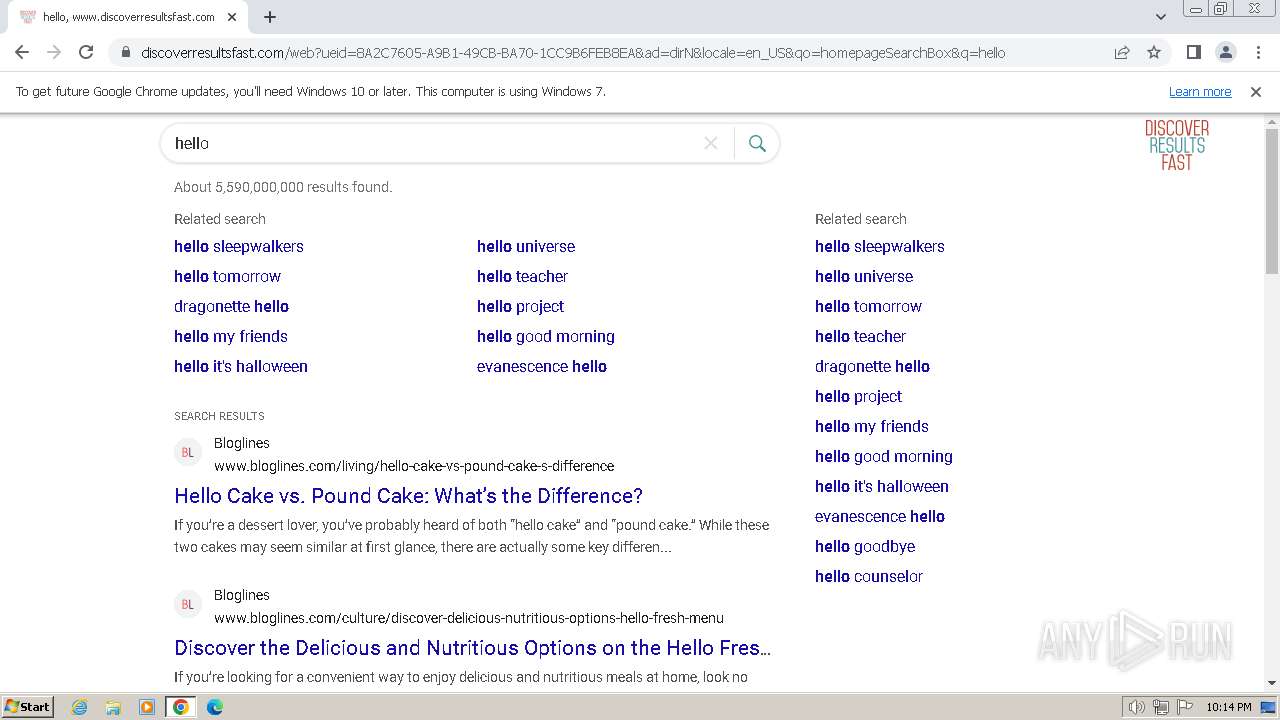The width and height of the screenshot is (1280, 720).
Task: Open hello universe in middle related searches
Action: [526, 246]
